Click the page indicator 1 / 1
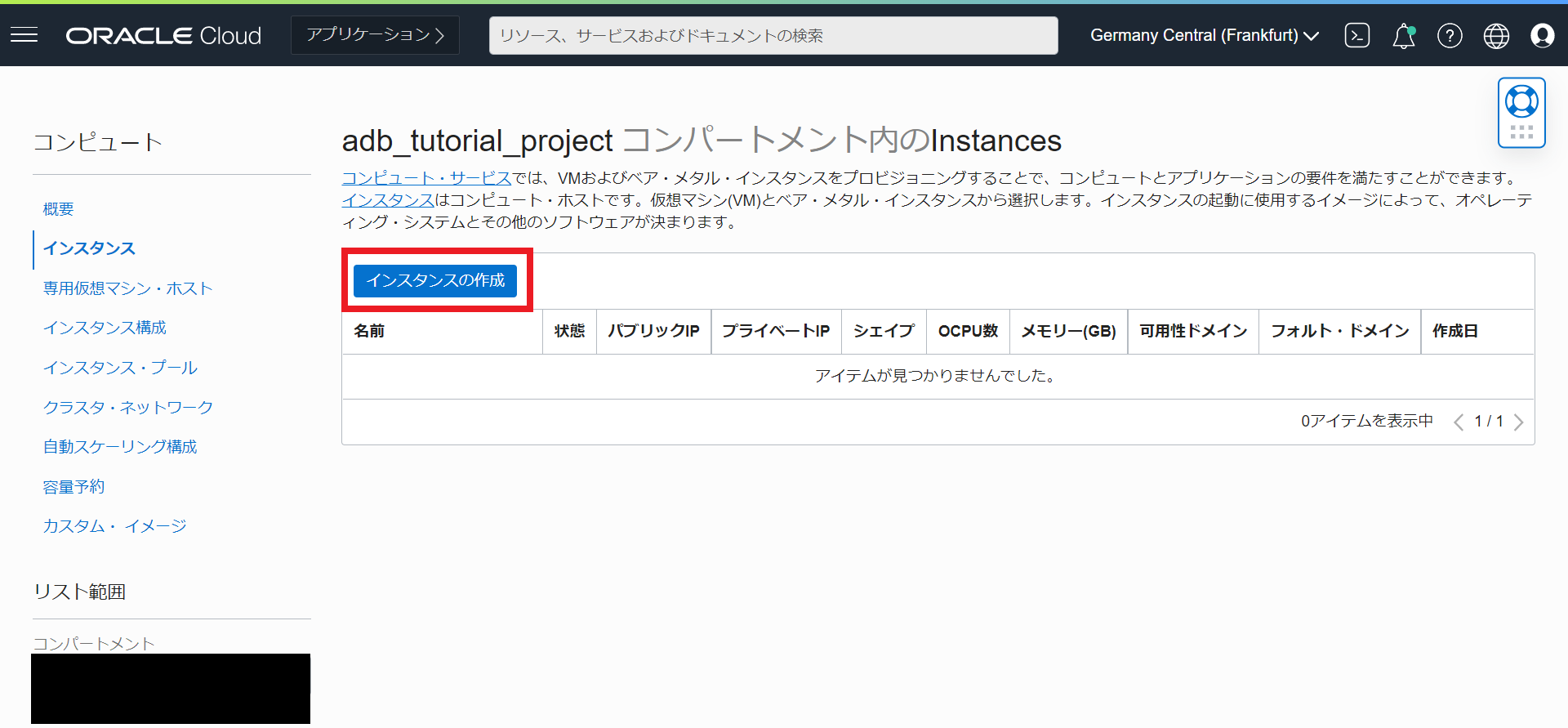1568x728 pixels. (x=1489, y=422)
